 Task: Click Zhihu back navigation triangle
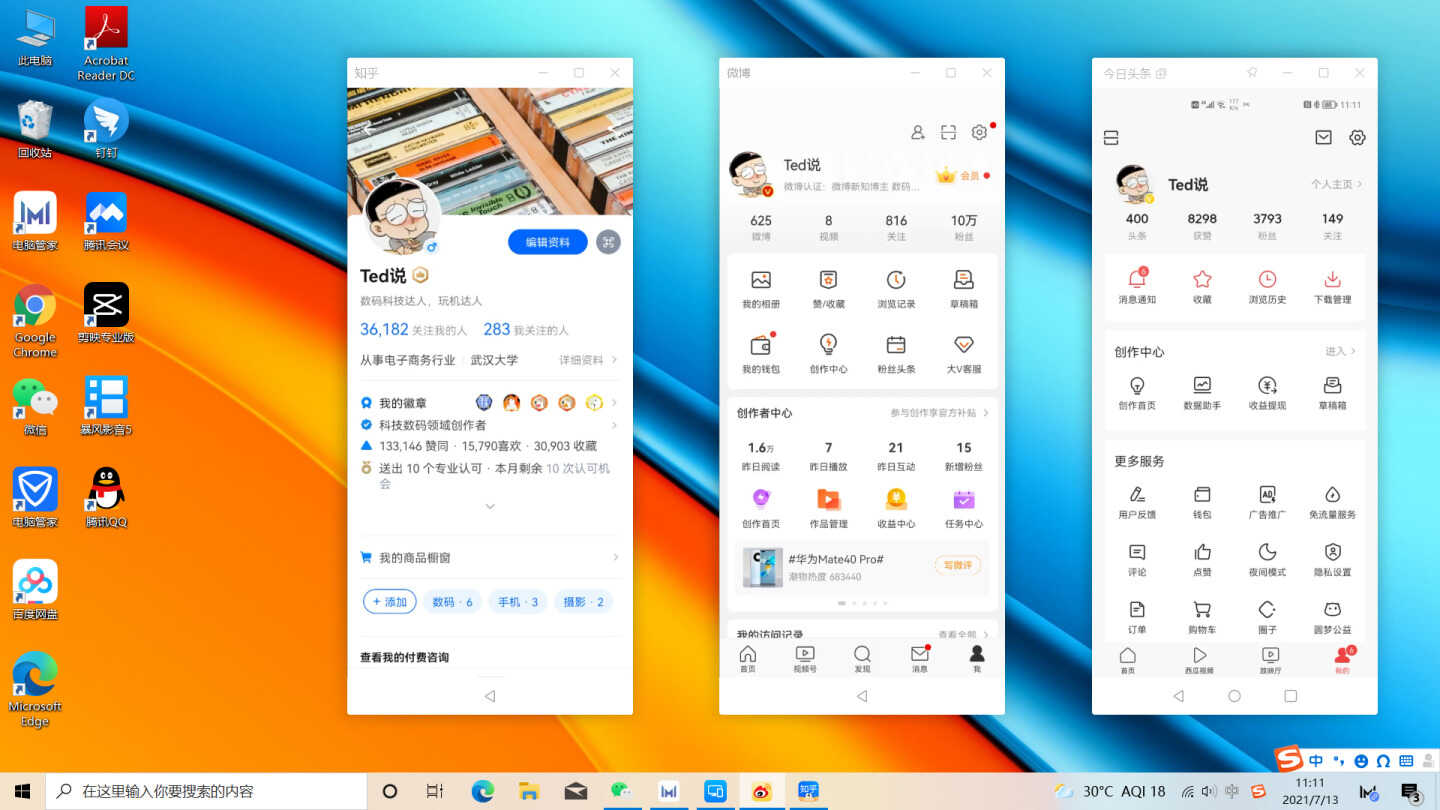pos(490,696)
